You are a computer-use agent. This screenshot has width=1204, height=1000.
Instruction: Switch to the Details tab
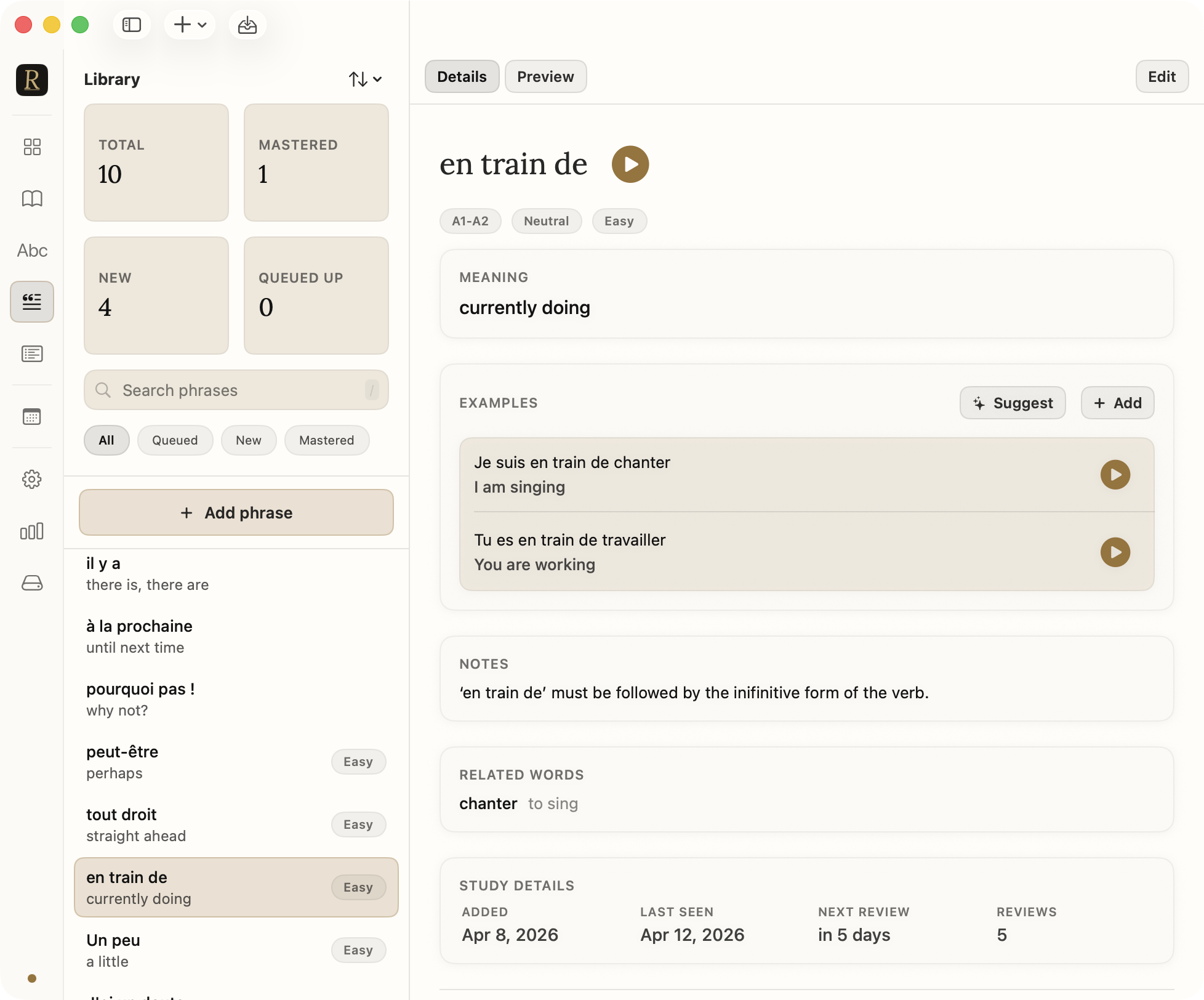462,76
